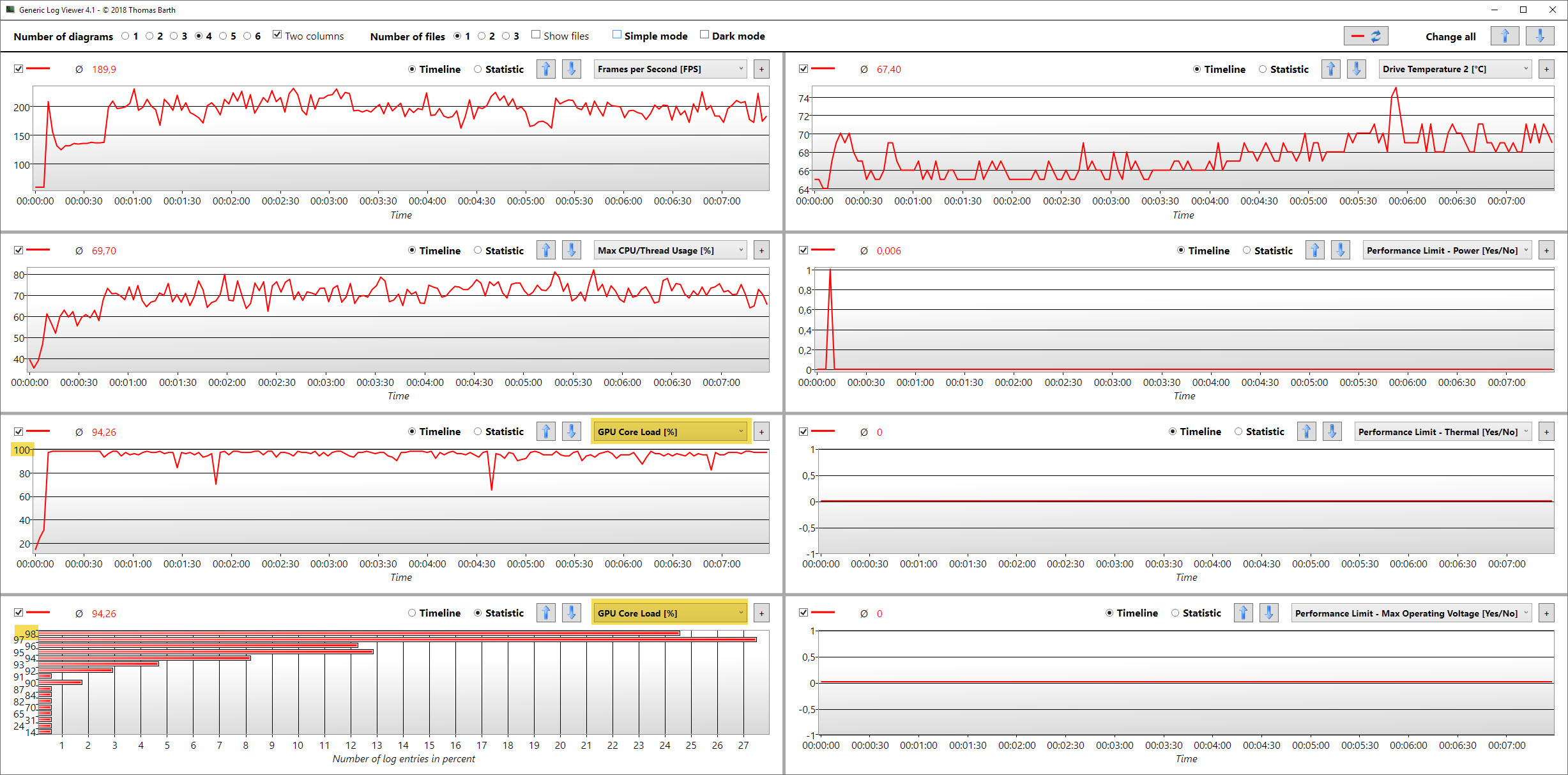
Task: Click down arrow in Max CPU/Thread Usage panel
Action: [x=571, y=250]
